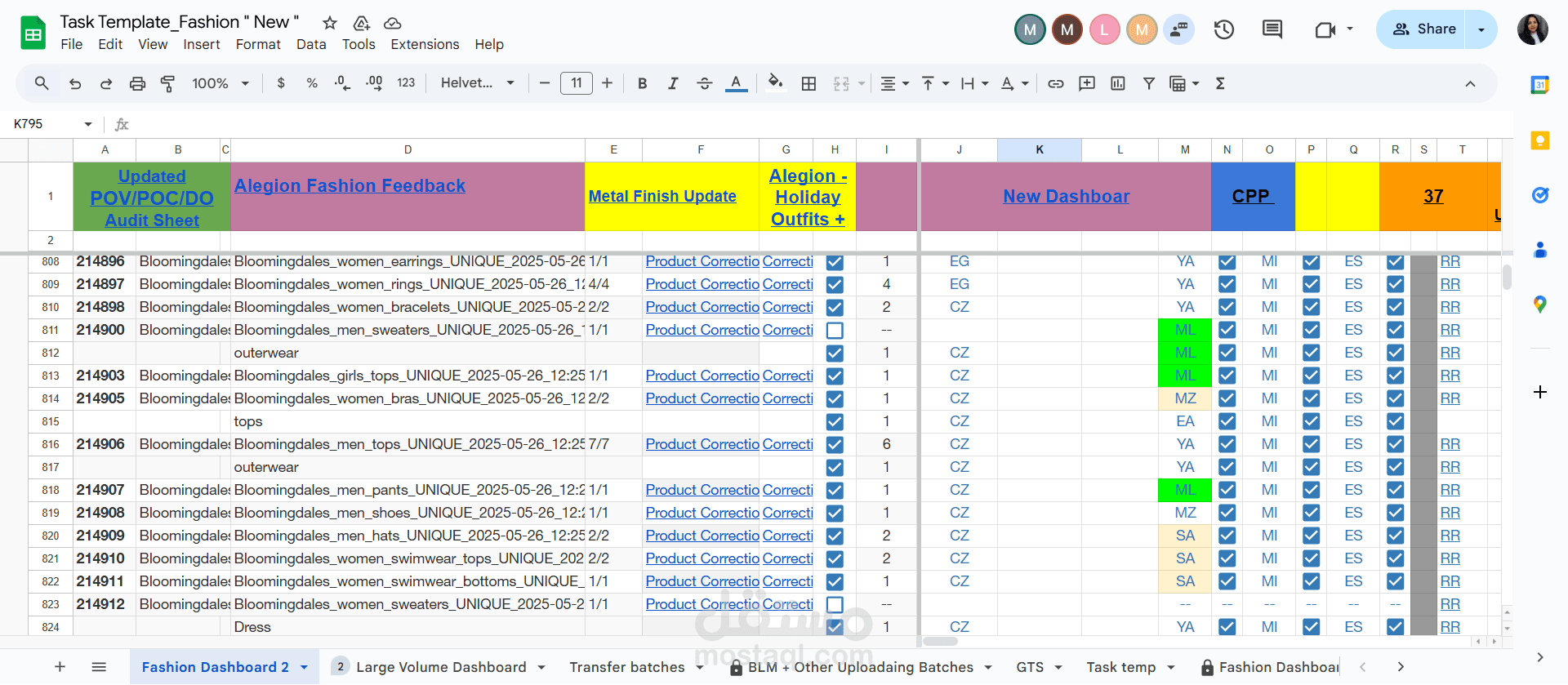The height and width of the screenshot is (685, 1568).
Task: Open cell borders options
Action: (808, 83)
